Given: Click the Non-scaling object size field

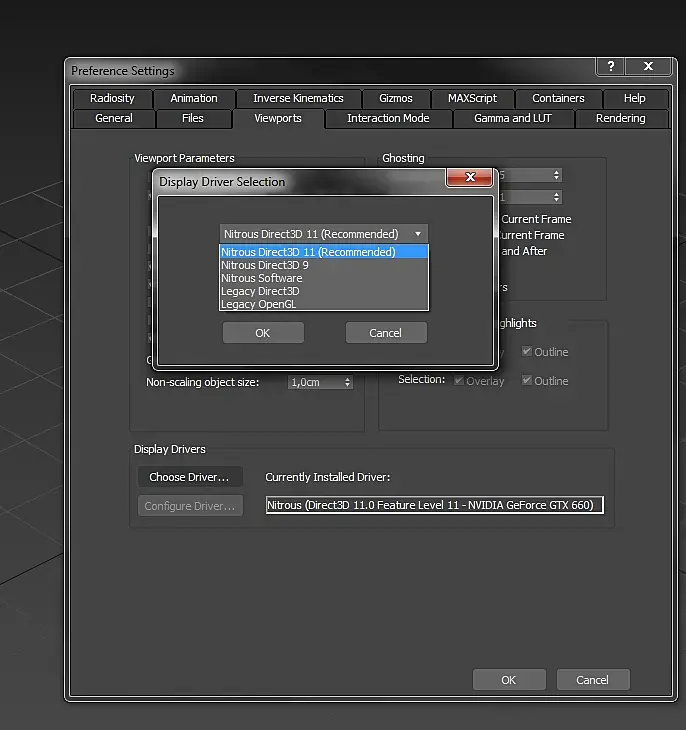Looking at the screenshot, I should tap(316, 382).
